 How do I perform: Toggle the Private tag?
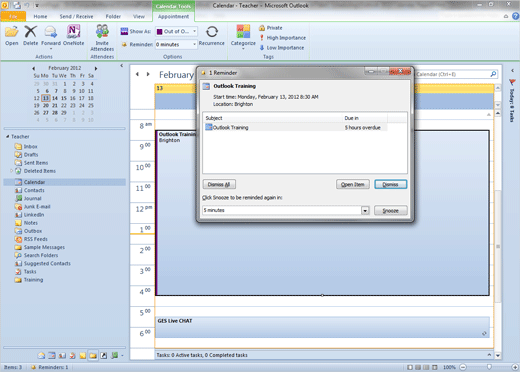[271, 28]
